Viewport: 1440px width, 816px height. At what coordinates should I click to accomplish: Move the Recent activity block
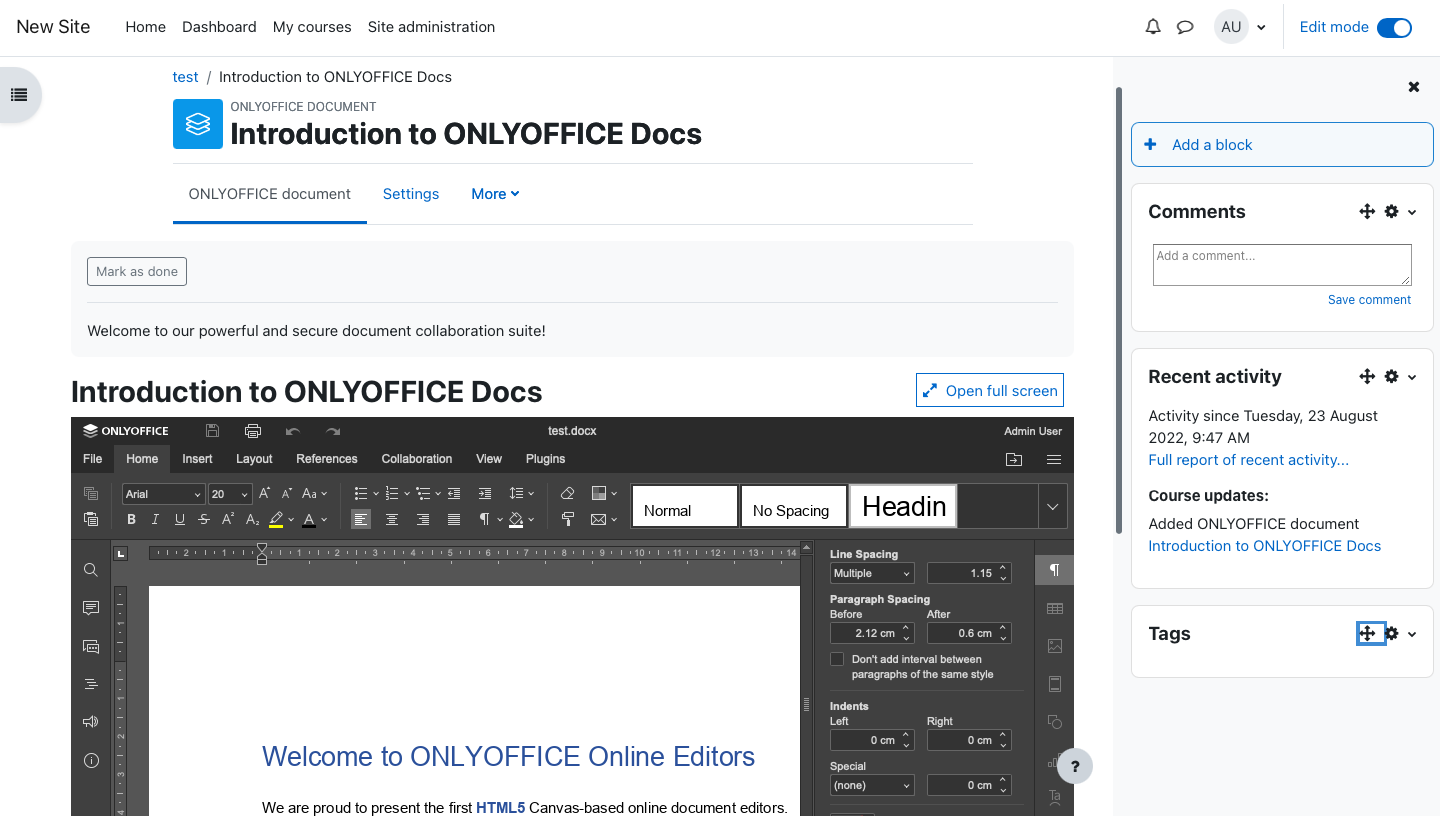coord(1367,377)
